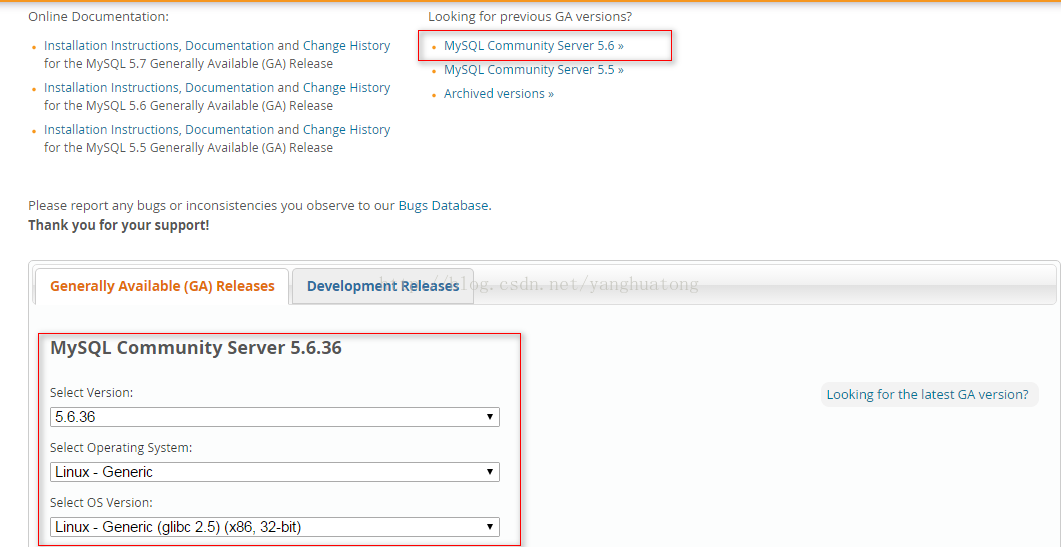
Task: Open MySQL Community Server 5.6 link
Action: [x=533, y=46]
